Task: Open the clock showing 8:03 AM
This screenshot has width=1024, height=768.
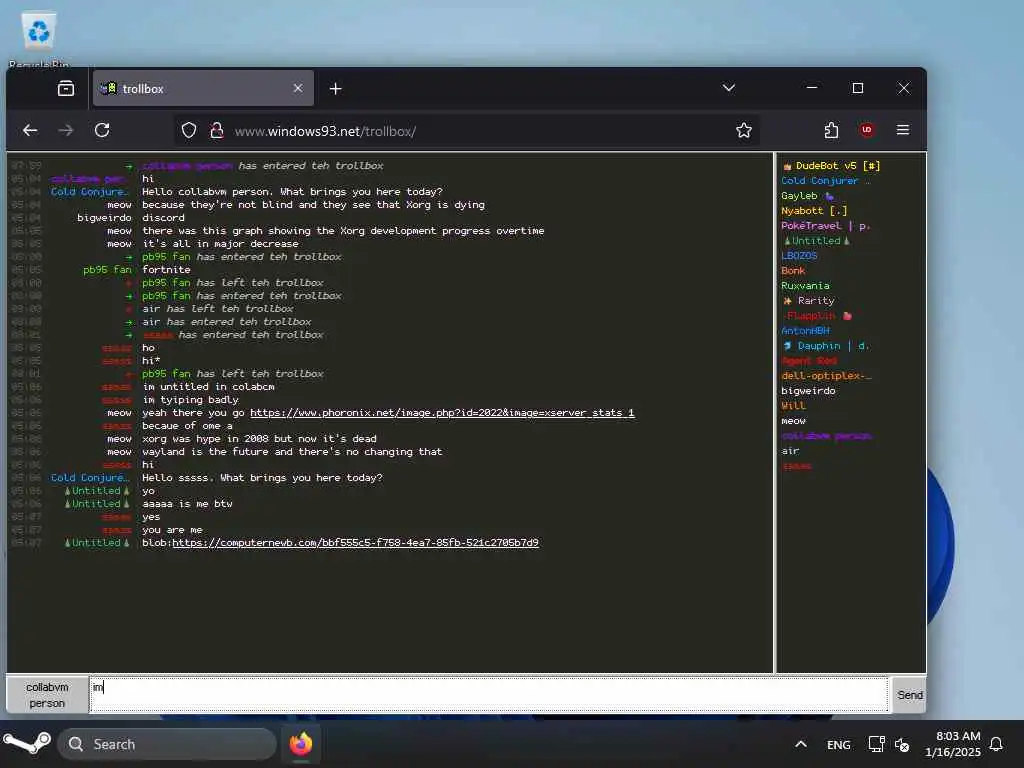Action: click(952, 744)
